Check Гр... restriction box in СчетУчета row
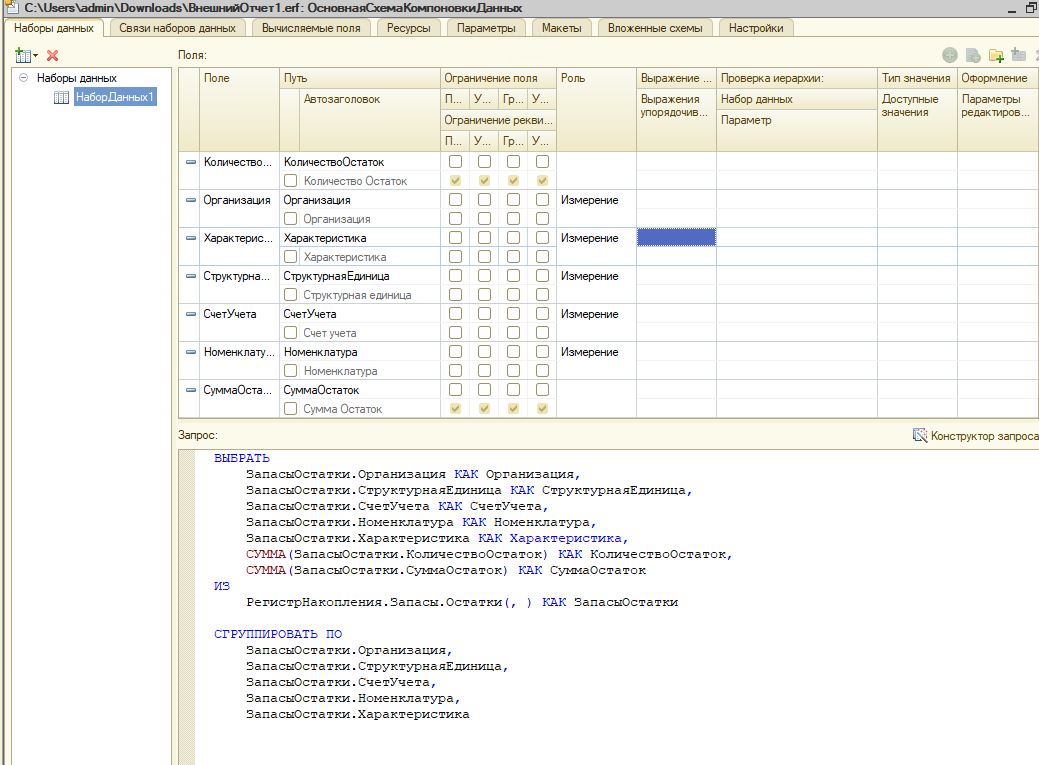The image size is (1039, 765). (514, 314)
